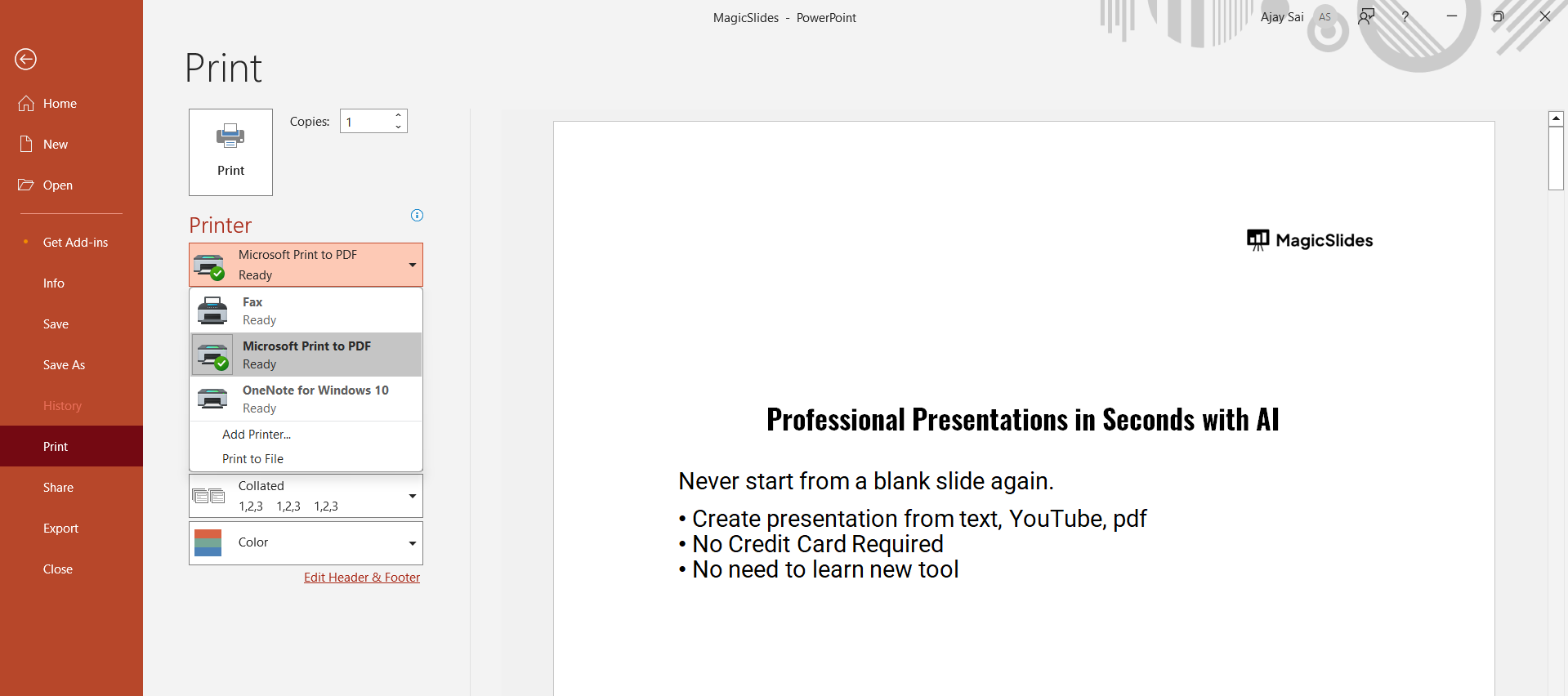Click the New document icon
Viewport: 1568px width, 696px height.
tap(26, 144)
